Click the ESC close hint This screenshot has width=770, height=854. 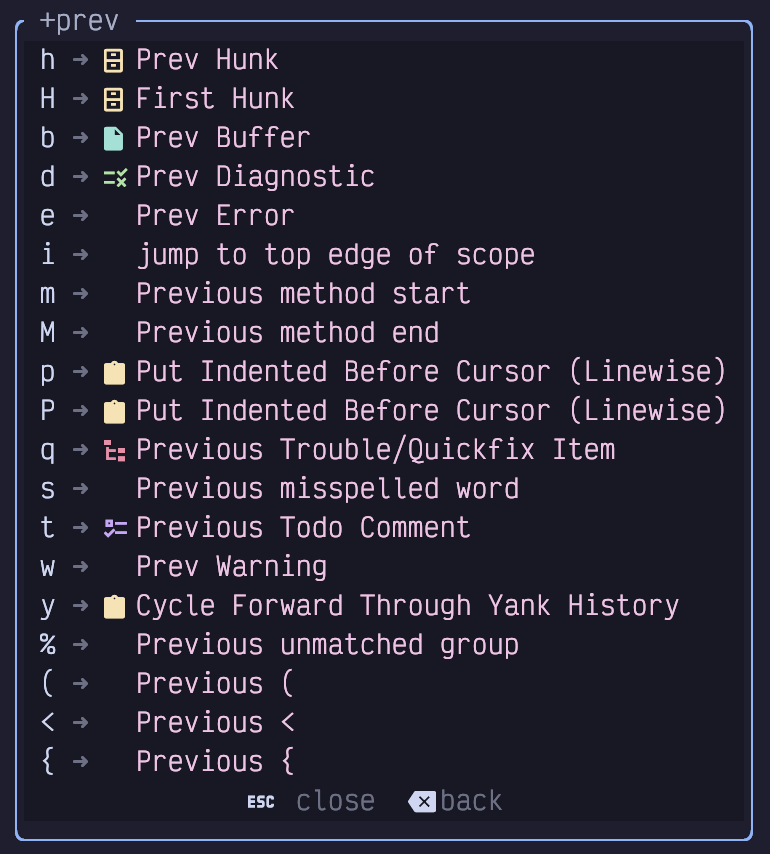pos(311,801)
